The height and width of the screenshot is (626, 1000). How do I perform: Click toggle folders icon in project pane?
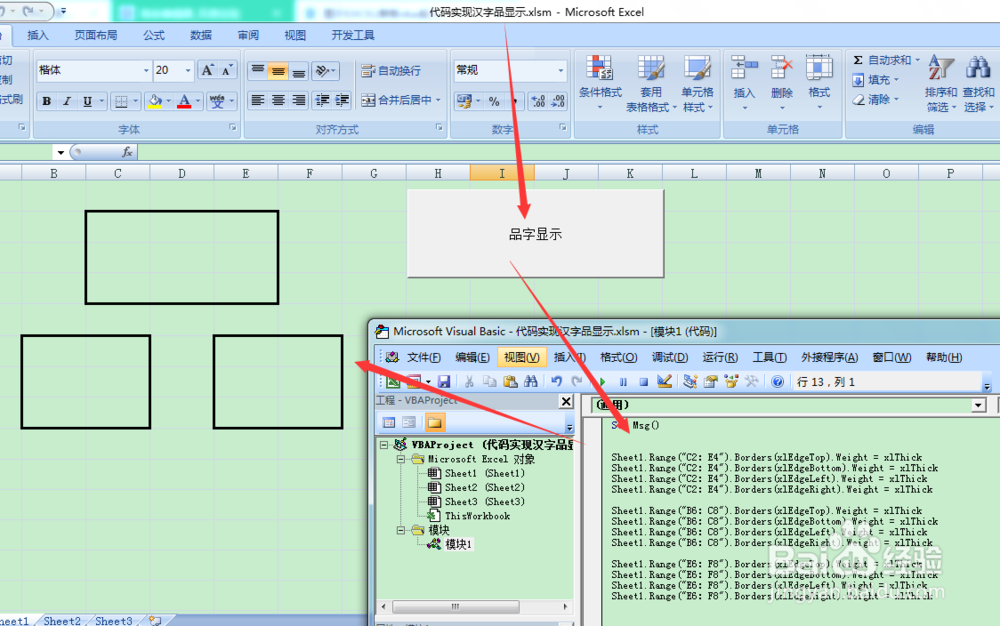[x=435, y=422]
